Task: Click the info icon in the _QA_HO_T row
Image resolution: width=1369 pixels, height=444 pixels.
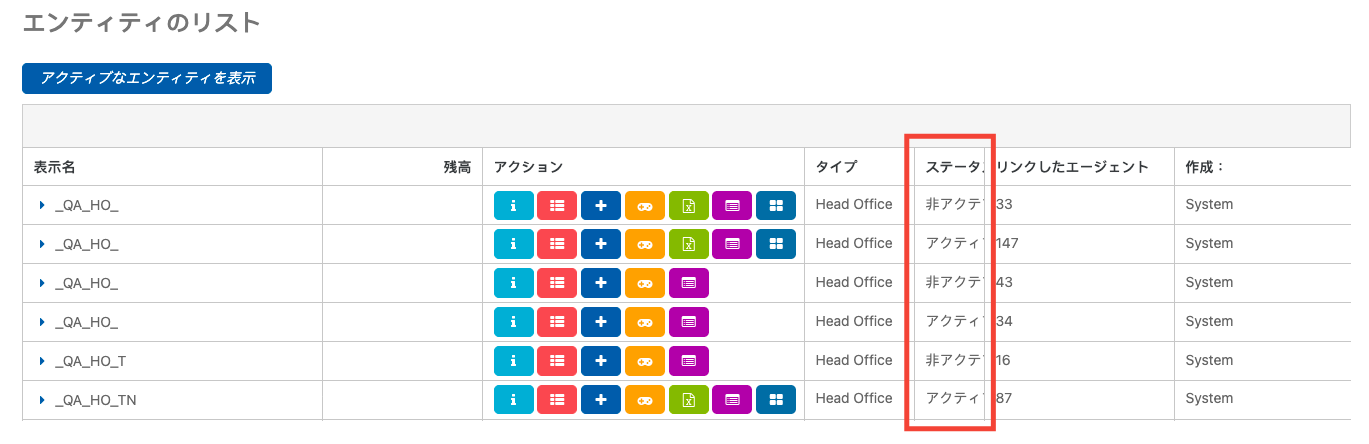Action: tap(513, 360)
